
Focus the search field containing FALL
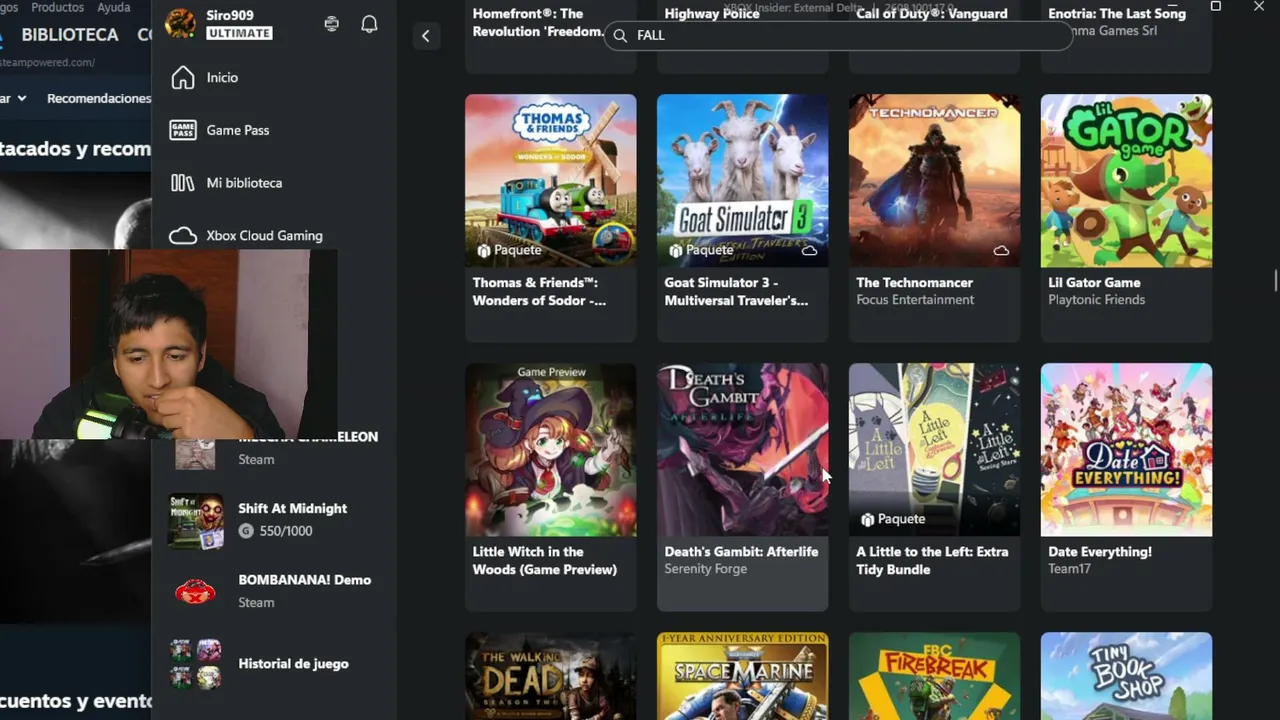[838, 35]
